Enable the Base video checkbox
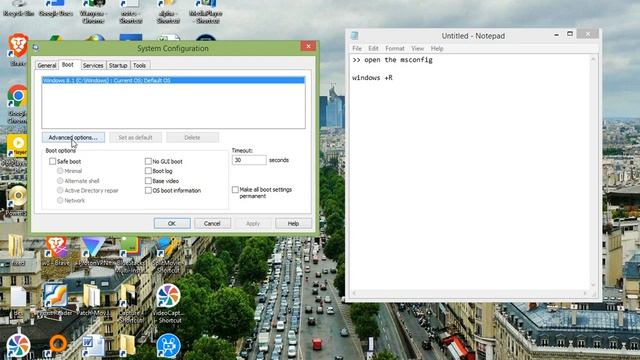This screenshot has height=360, width=640. [x=148, y=181]
